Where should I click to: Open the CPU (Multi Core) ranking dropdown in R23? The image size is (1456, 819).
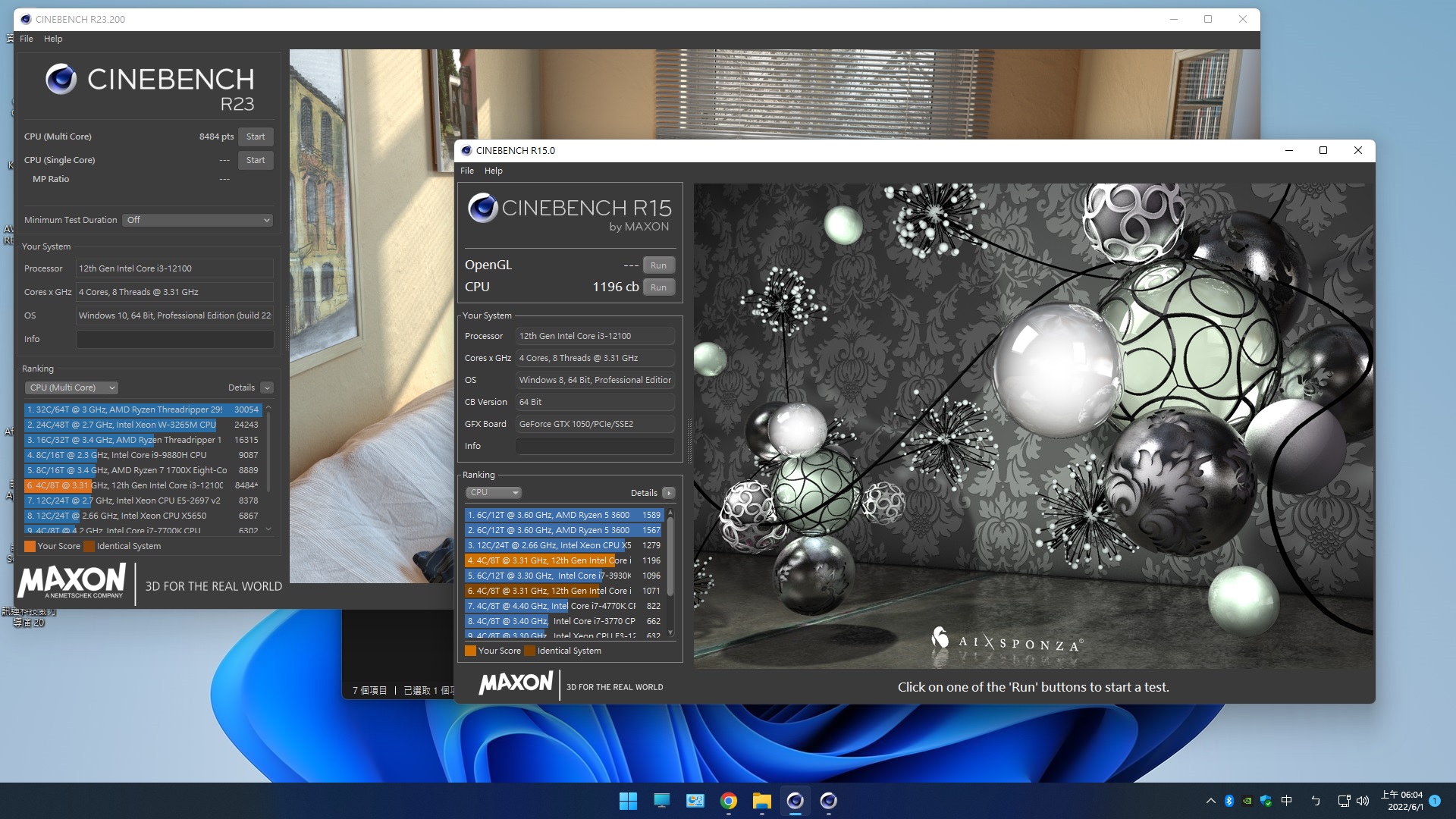click(x=72, y=388)
